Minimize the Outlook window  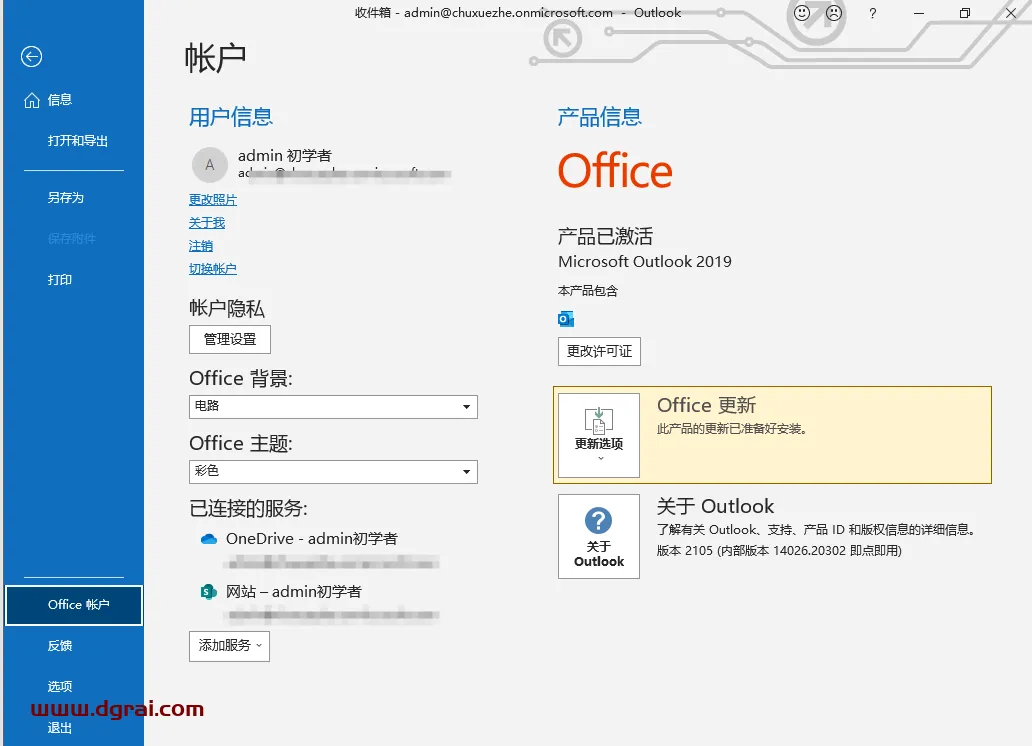pyautogui.click(x=919, y=13)
